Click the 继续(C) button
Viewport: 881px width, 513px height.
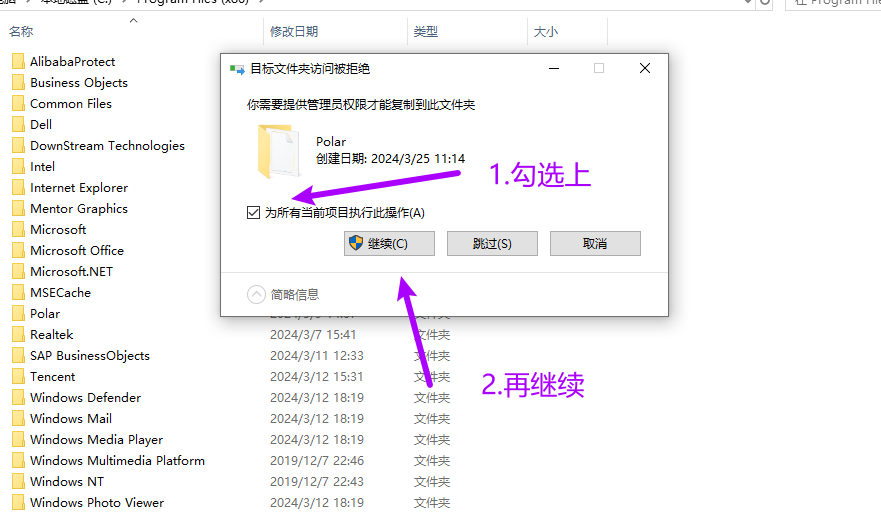(x=389, y=243)
